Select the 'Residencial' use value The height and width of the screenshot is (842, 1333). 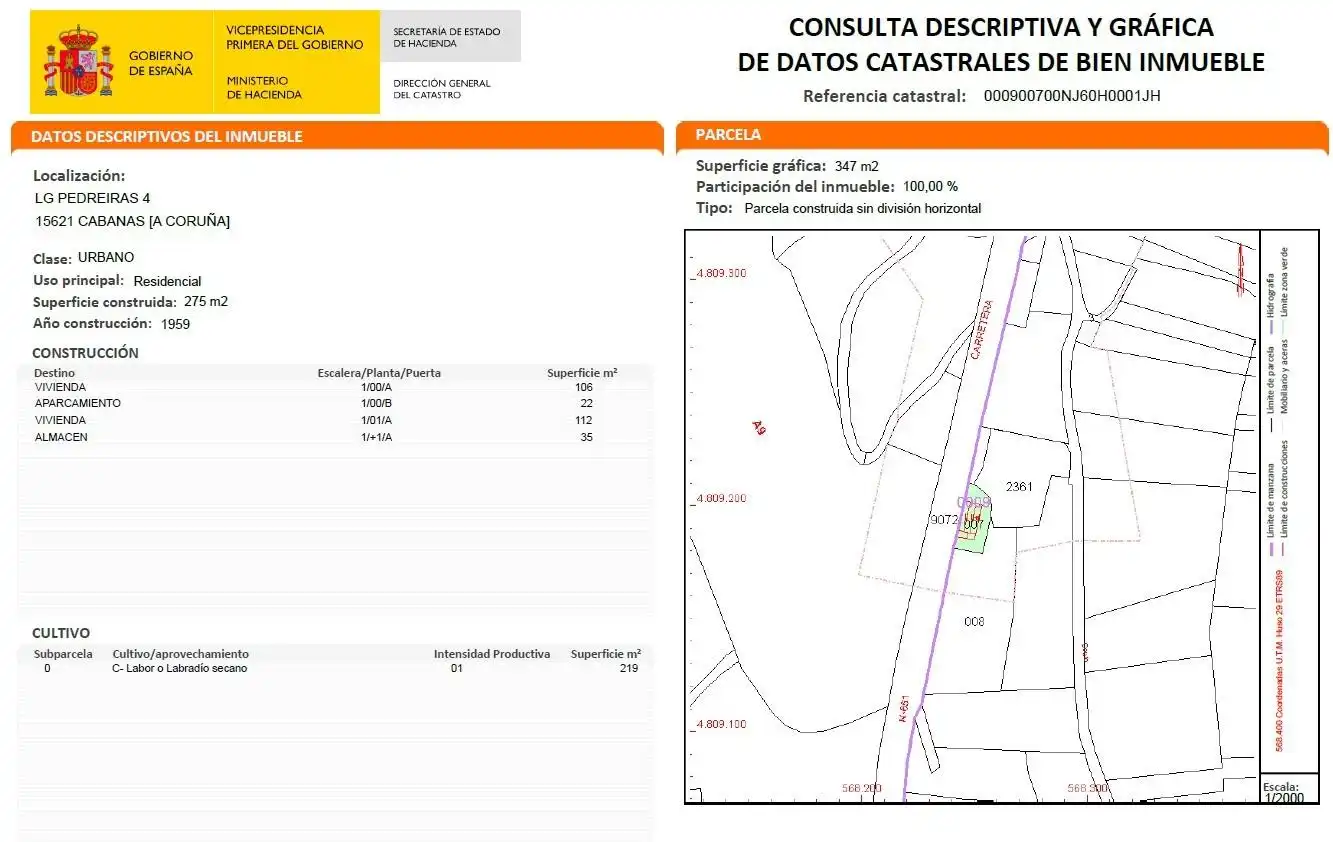coord(167,281)
